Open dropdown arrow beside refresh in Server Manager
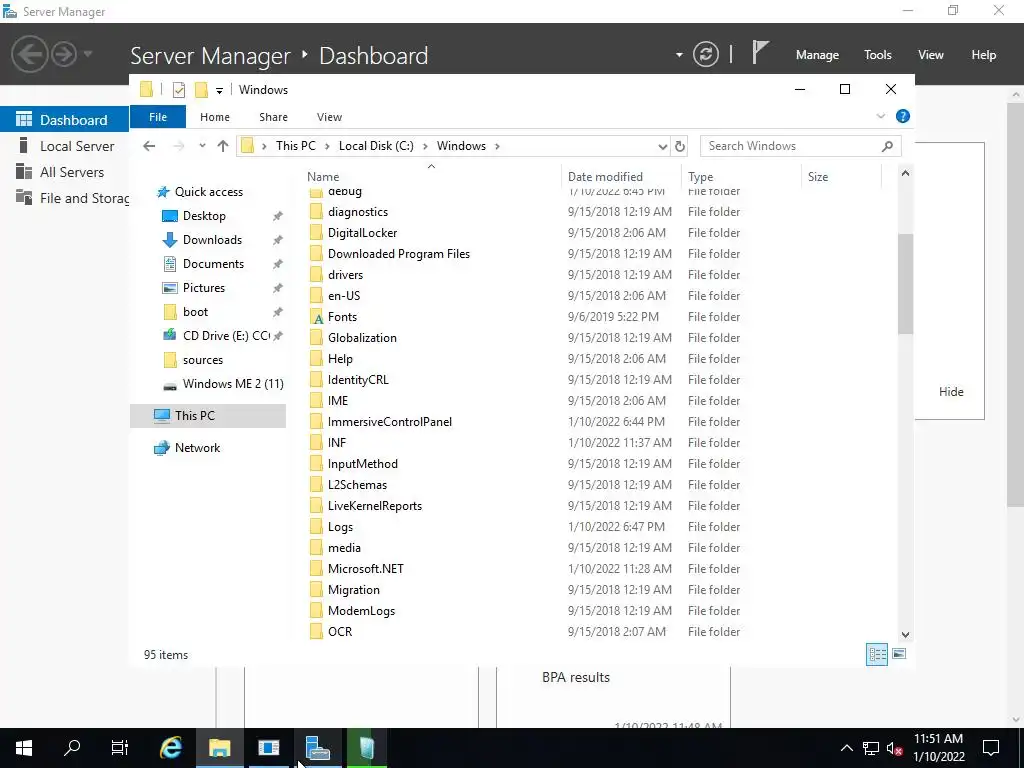The width and height of the screenshot is (1024, 768). [x=679, y=55]
